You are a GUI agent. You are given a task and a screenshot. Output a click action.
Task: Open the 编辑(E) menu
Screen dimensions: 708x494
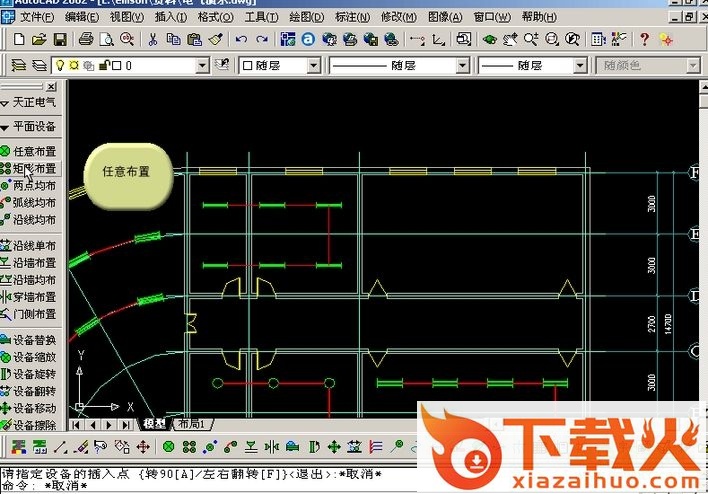[82, 17]
